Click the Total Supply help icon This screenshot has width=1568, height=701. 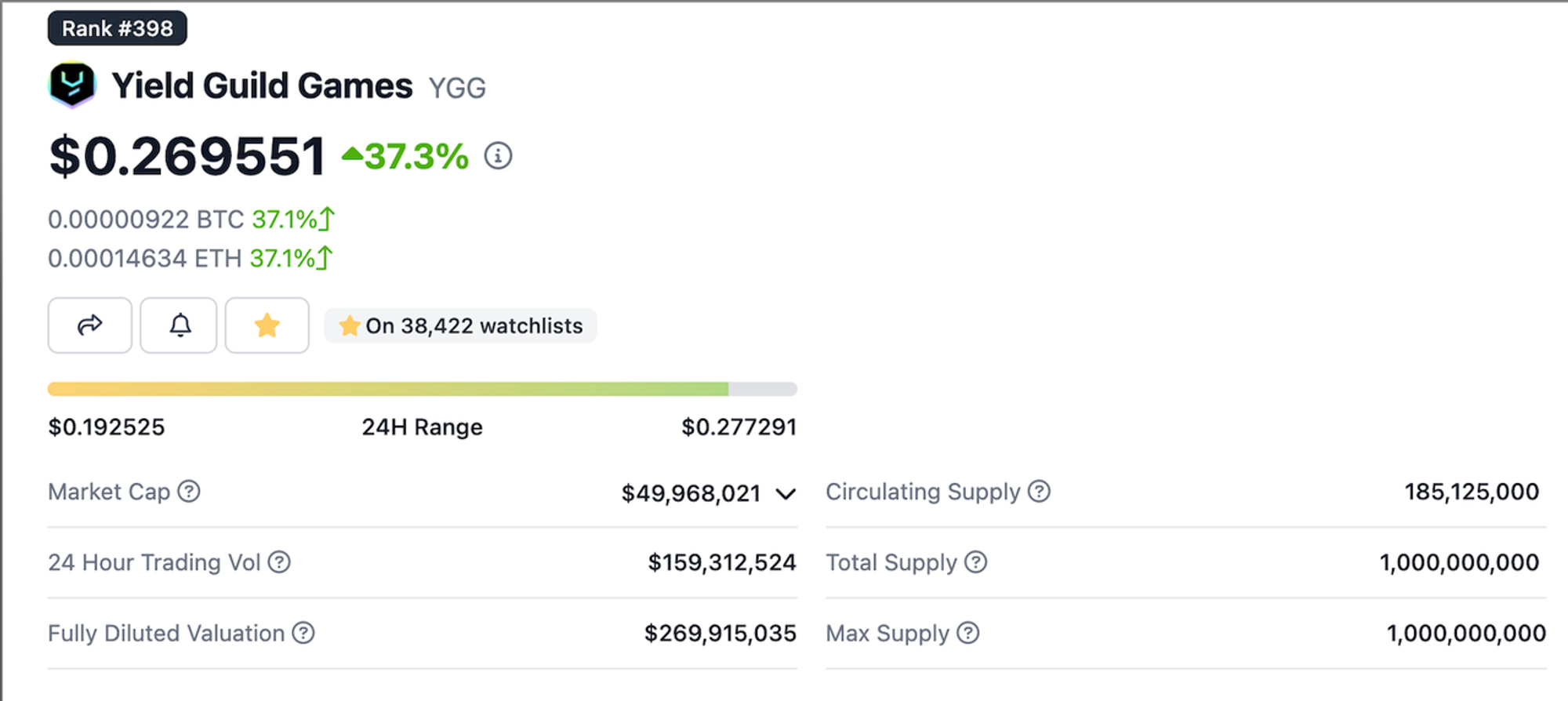coord(975,562)
